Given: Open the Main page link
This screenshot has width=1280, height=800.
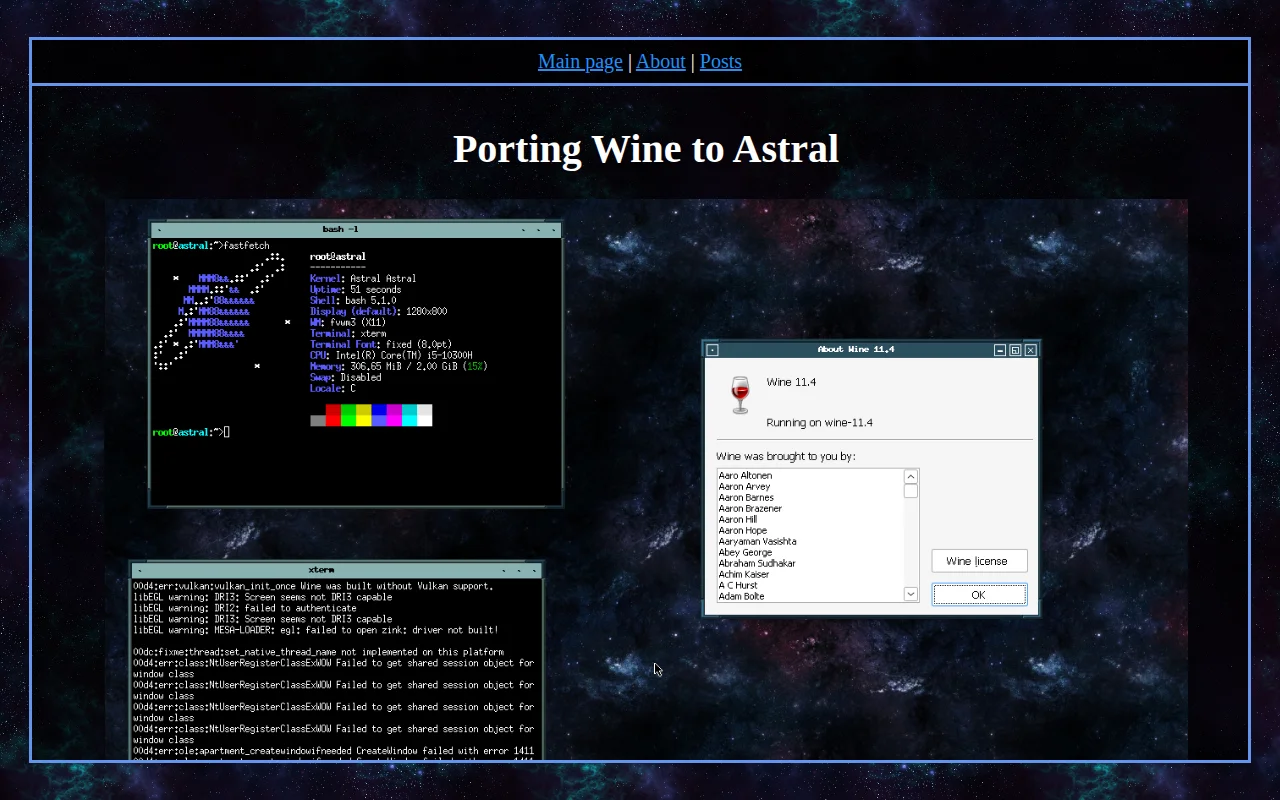Looking at the screenshot, I should pyautogui.click(x=580, y=61).
